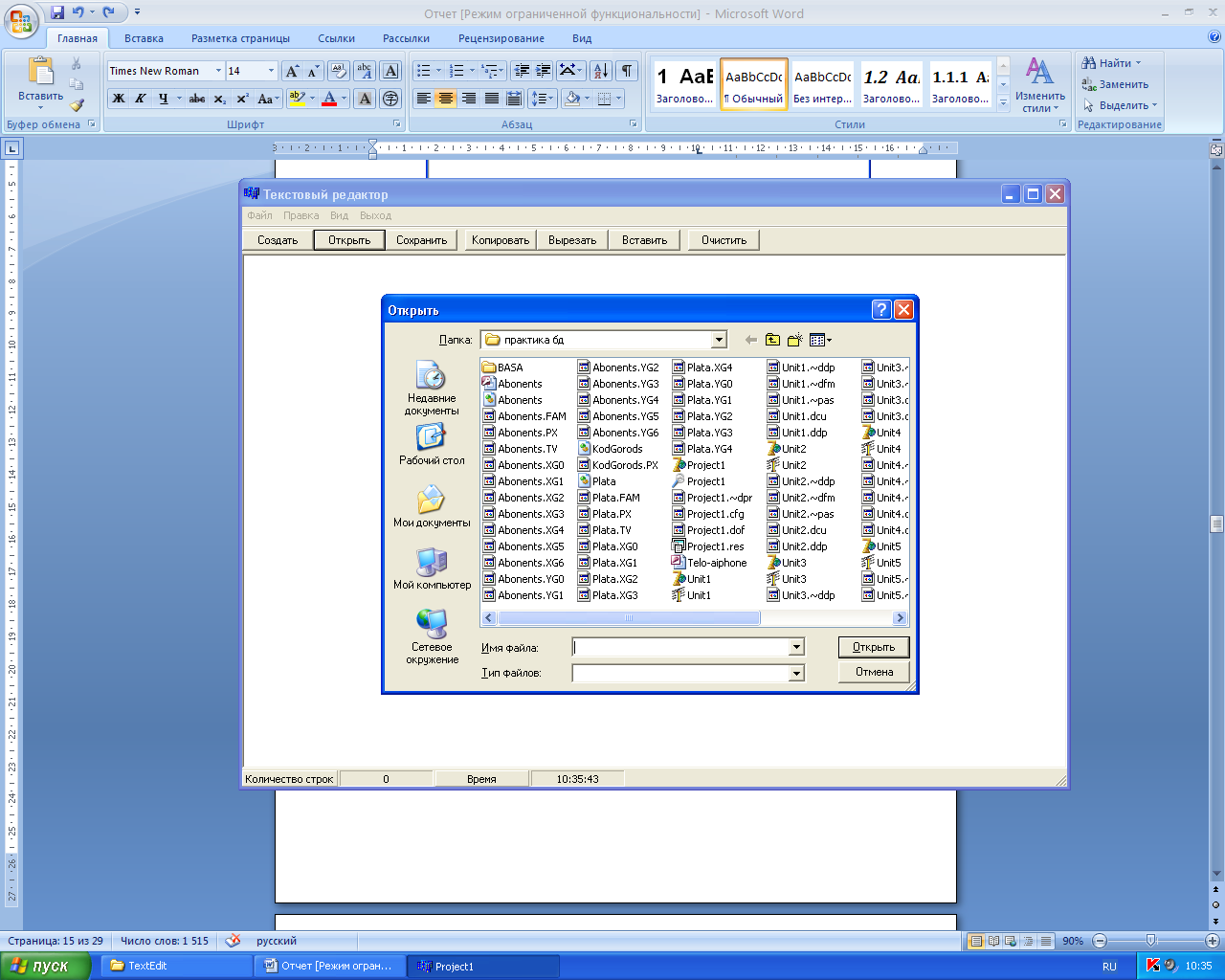Viewport: 1225px width, 980px height.
Task: Click the Grow Font icon
Action: click(293, 71)
